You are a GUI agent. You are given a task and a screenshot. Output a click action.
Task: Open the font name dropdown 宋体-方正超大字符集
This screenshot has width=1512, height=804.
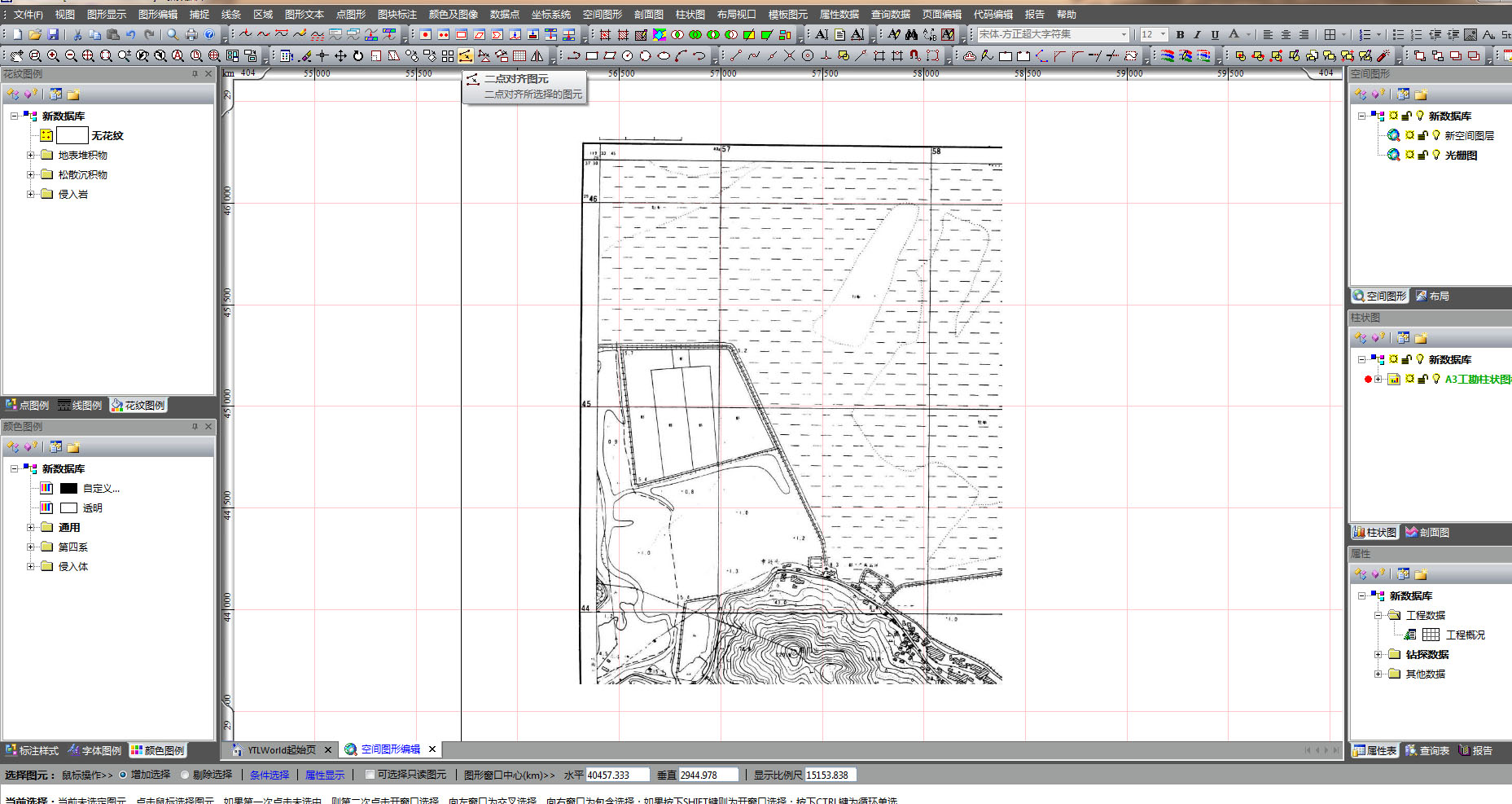coord(1124,34)
